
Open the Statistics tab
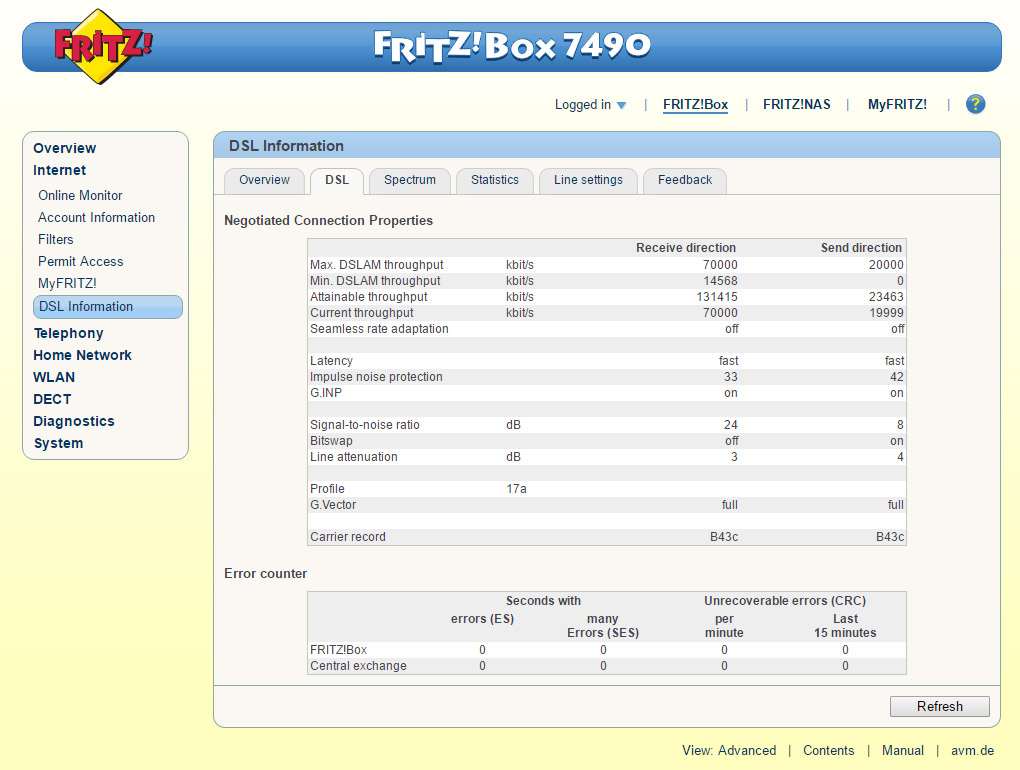tap(495, 181)
